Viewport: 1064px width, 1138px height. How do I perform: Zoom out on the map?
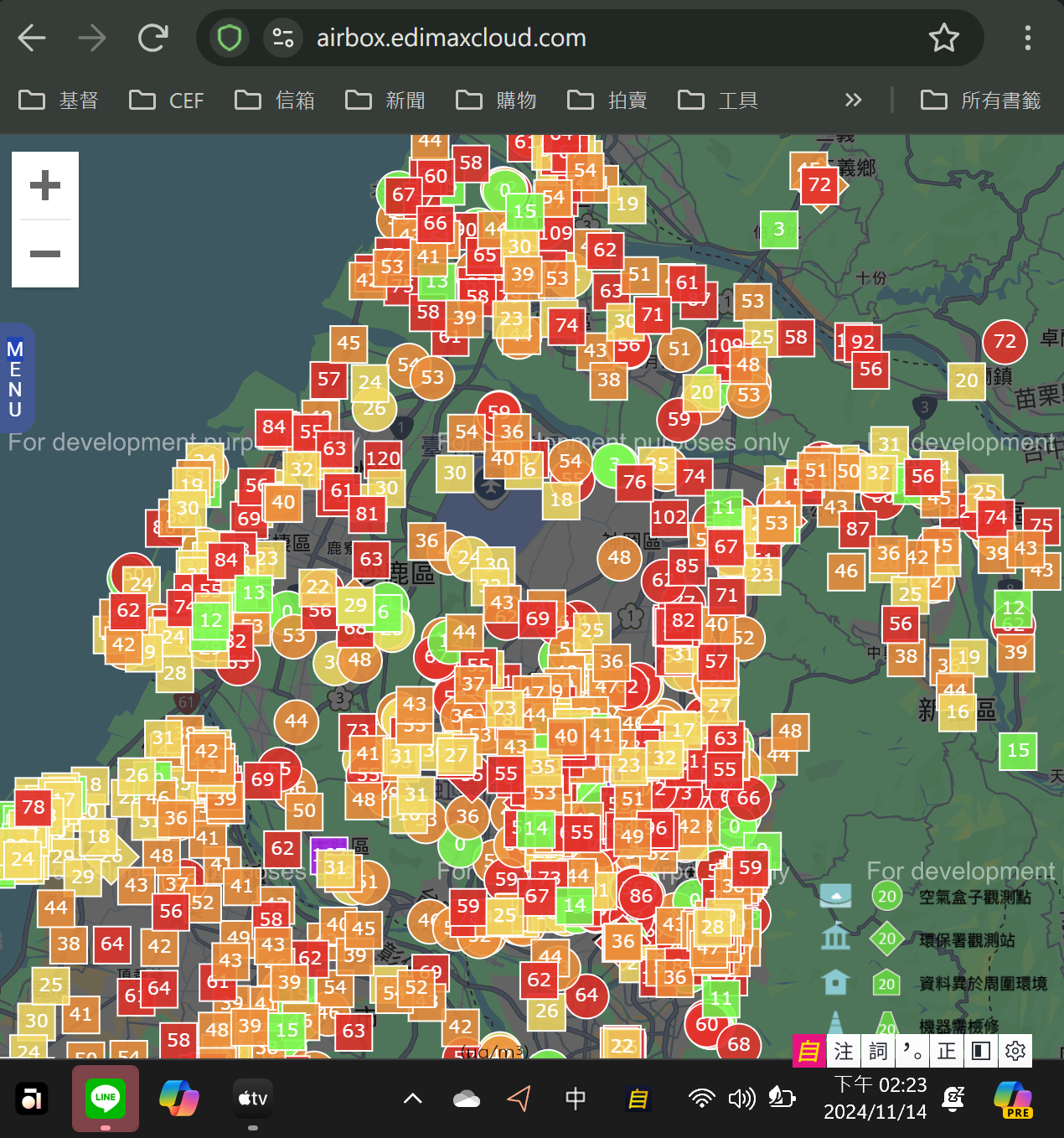(x=45, y=254)
